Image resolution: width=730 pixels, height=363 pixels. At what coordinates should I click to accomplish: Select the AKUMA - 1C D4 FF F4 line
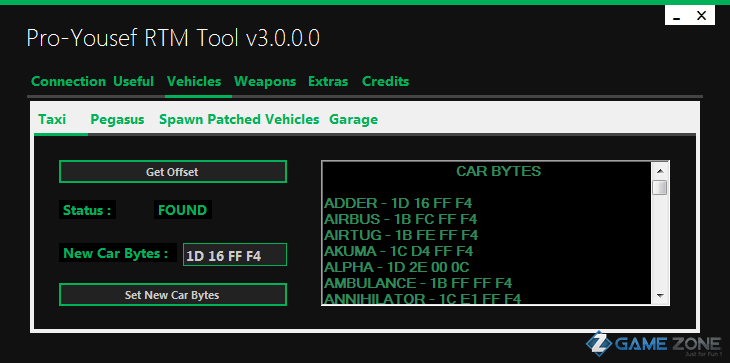[399, 251]
